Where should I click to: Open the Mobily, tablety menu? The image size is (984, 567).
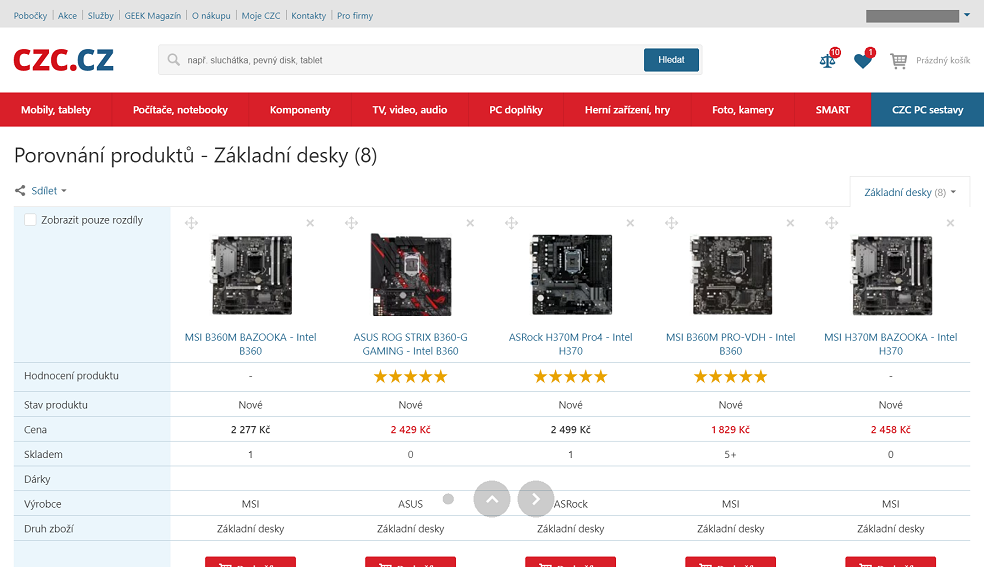pyautogui.click(x=56, y=110)
